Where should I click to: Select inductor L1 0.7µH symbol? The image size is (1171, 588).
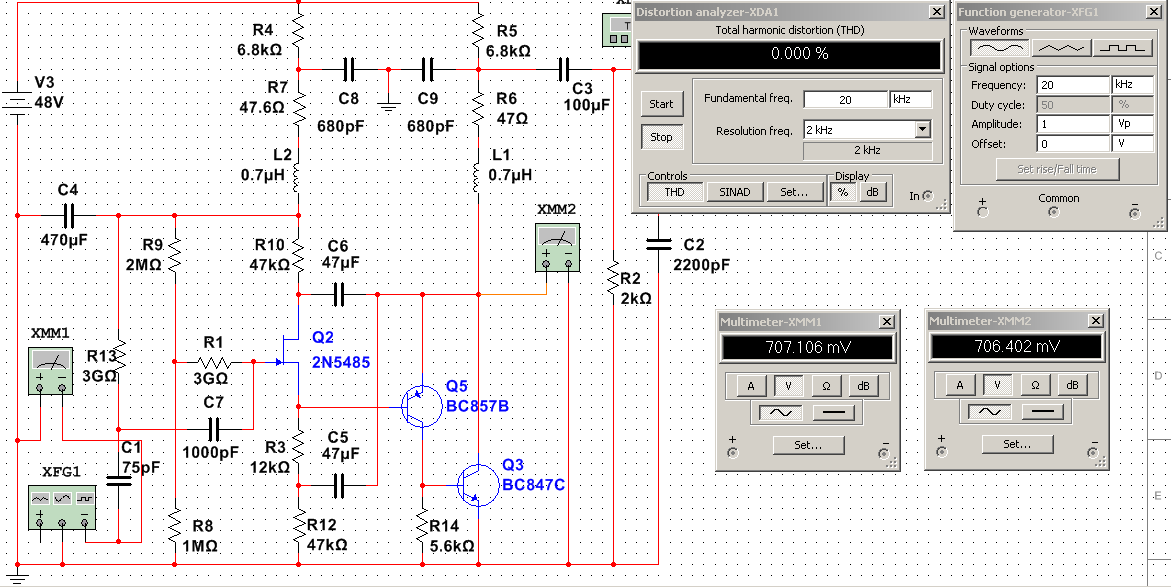tap(478, 176)
